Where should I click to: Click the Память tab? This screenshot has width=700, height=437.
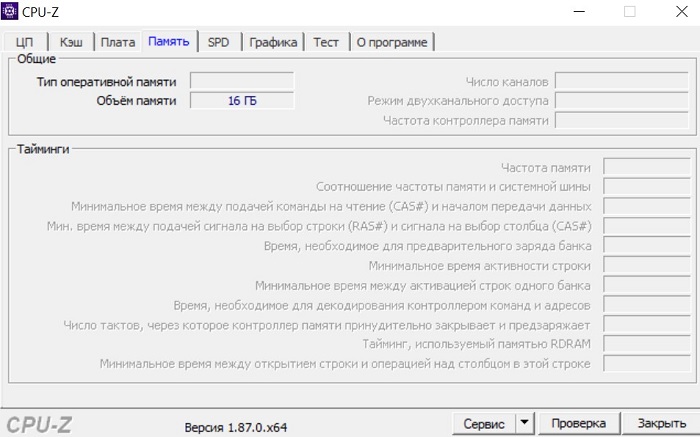point(169,41)
